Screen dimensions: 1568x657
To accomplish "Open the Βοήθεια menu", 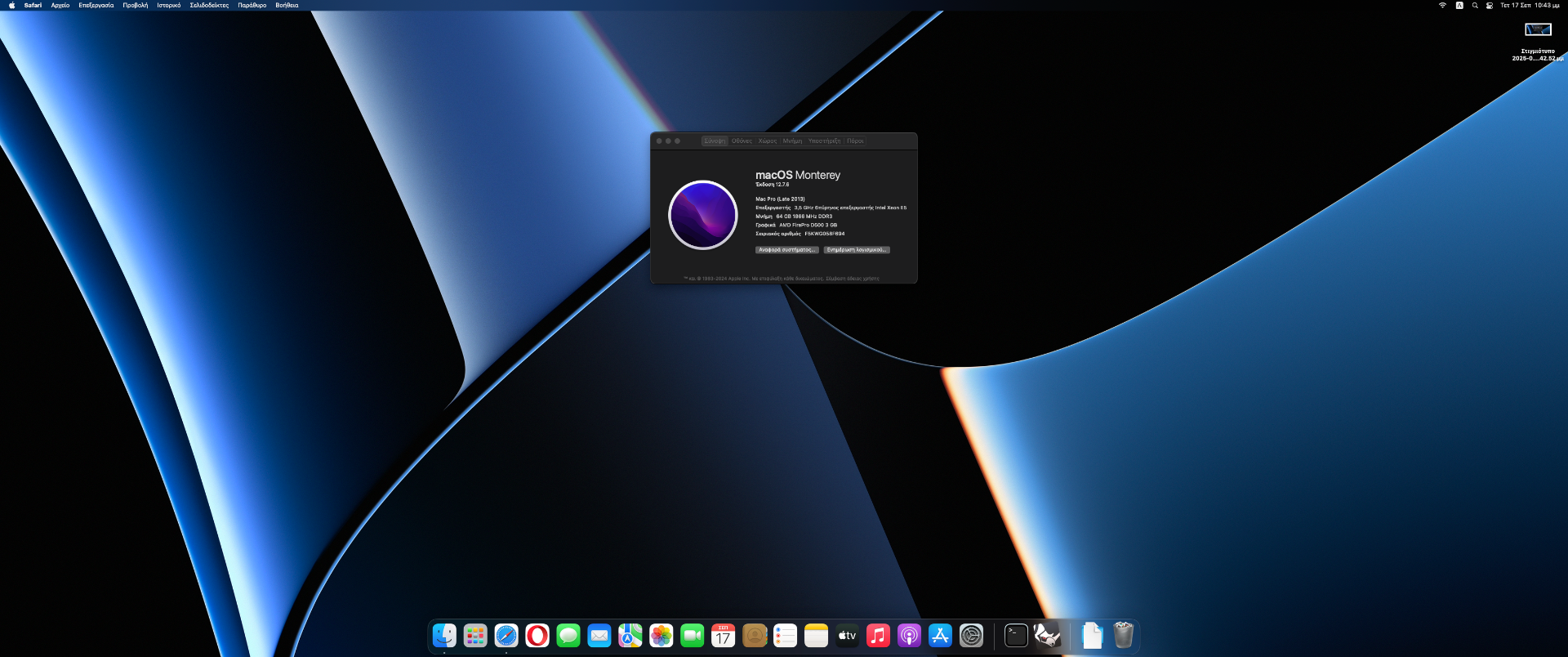I will pyautogui.click(x=287, y=5).
